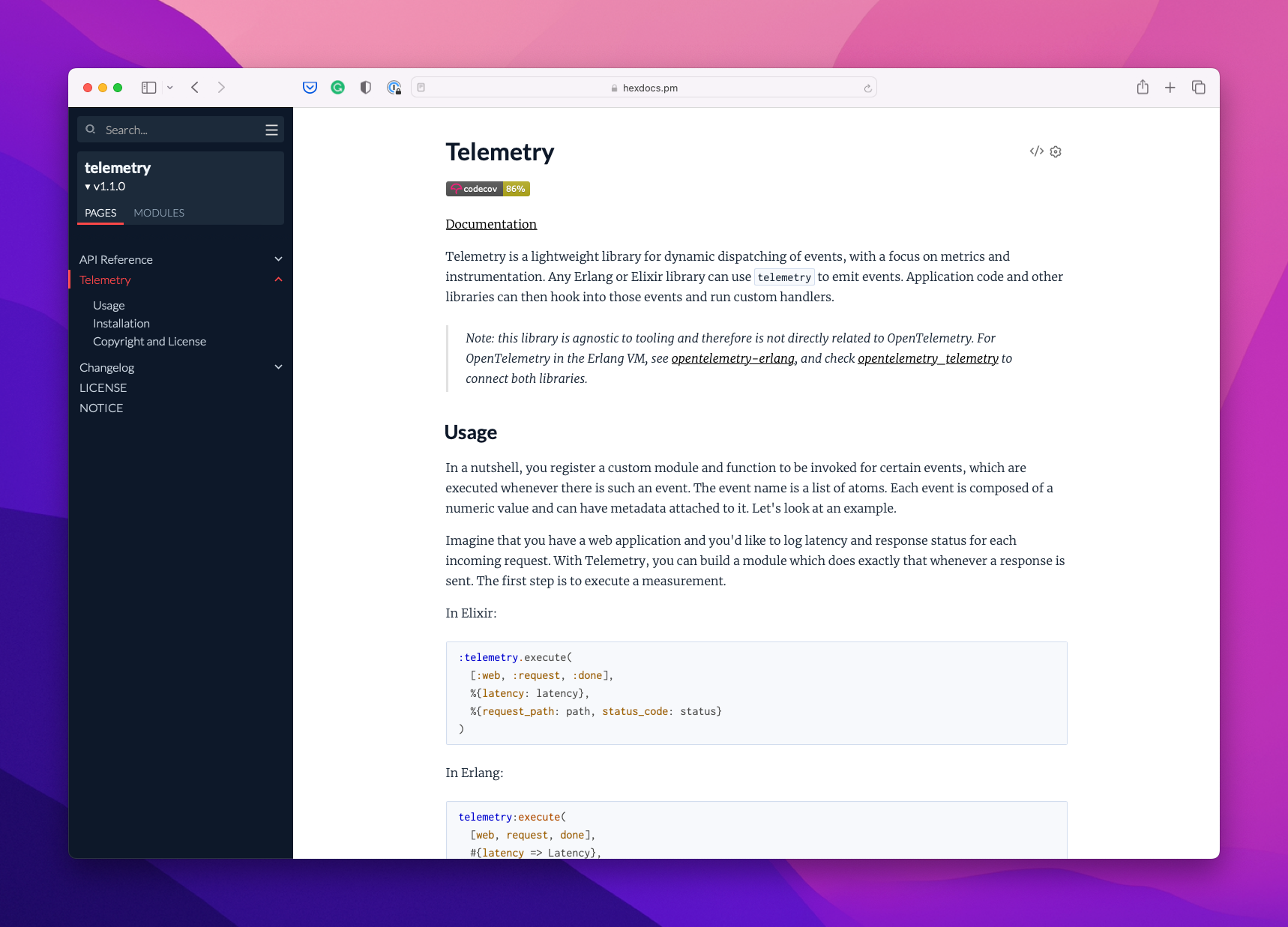Follow the opentelemetry-erlang link
The height and width of the screenshot is (927, 1288).
coord(733,358)
